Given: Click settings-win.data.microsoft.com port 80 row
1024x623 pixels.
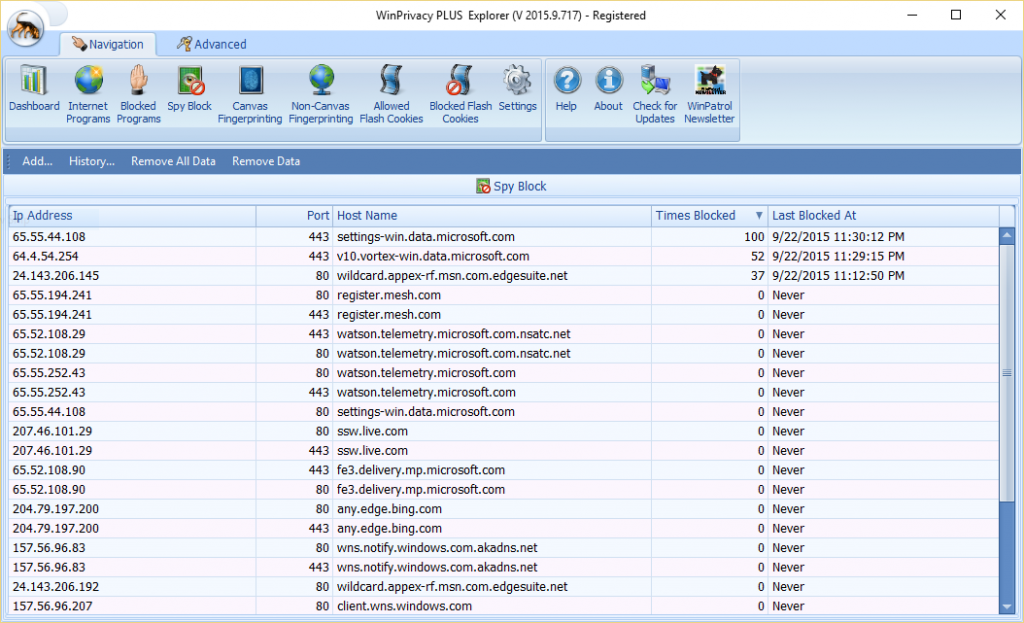Looking at the screenshot, I should pos(504,412).
